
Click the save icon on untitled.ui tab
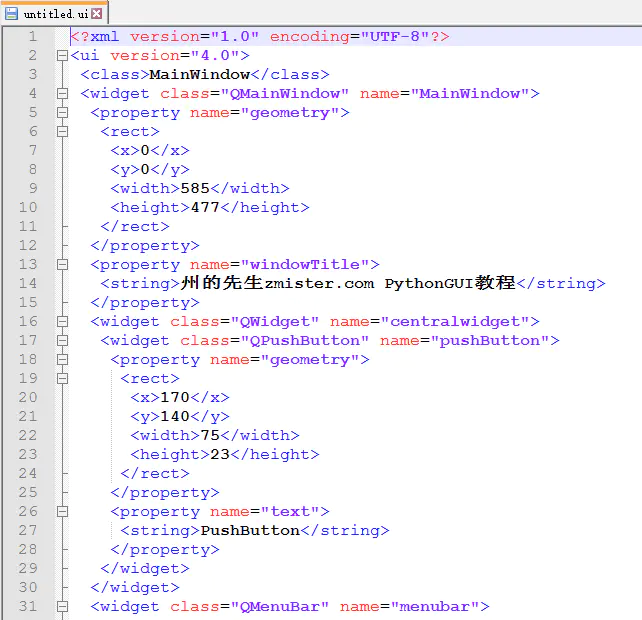click(x=11, y=14)
